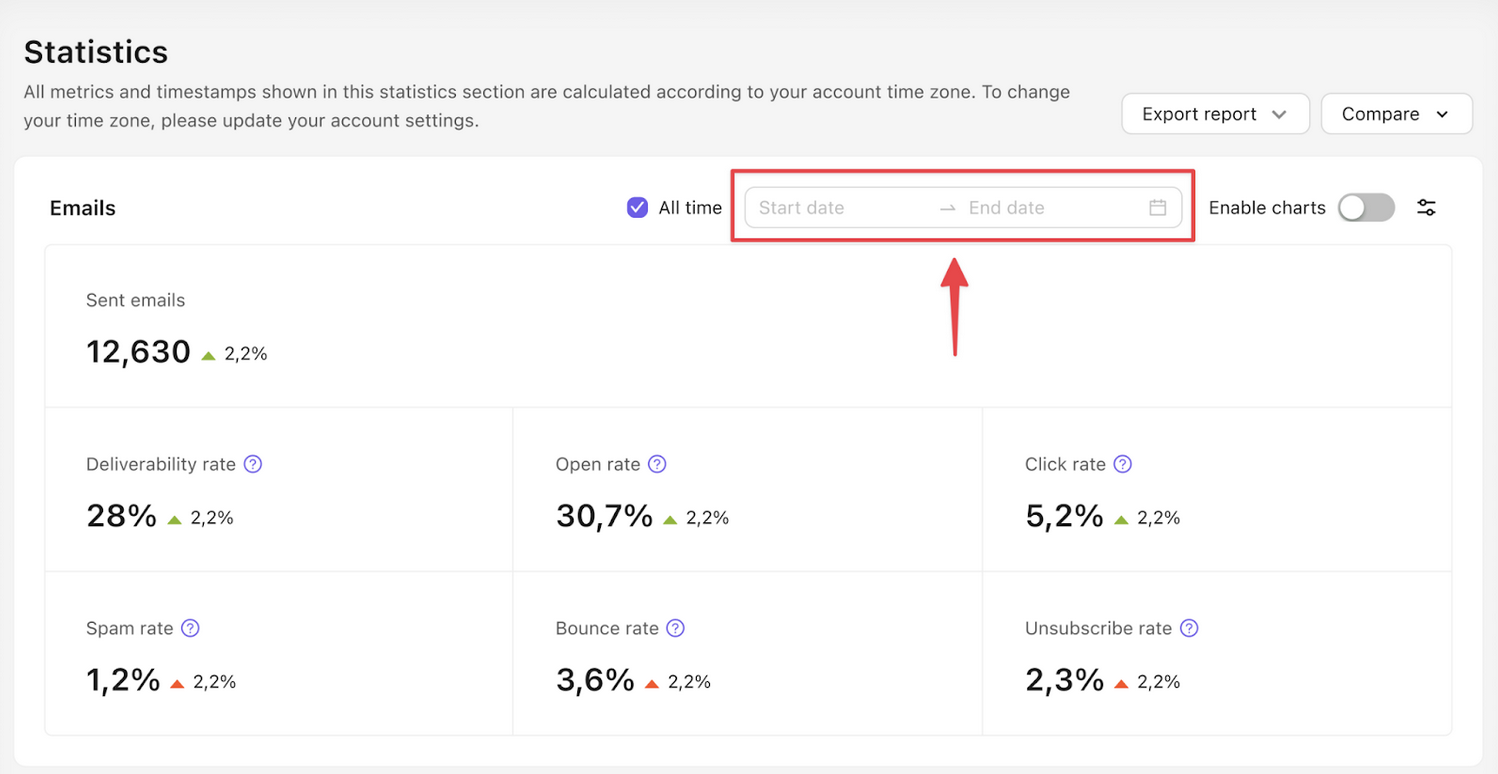Click the Open rate 30,7% value
Image resolution: width=1498 pixels, height=774 pixels.
tap(604, 516)
